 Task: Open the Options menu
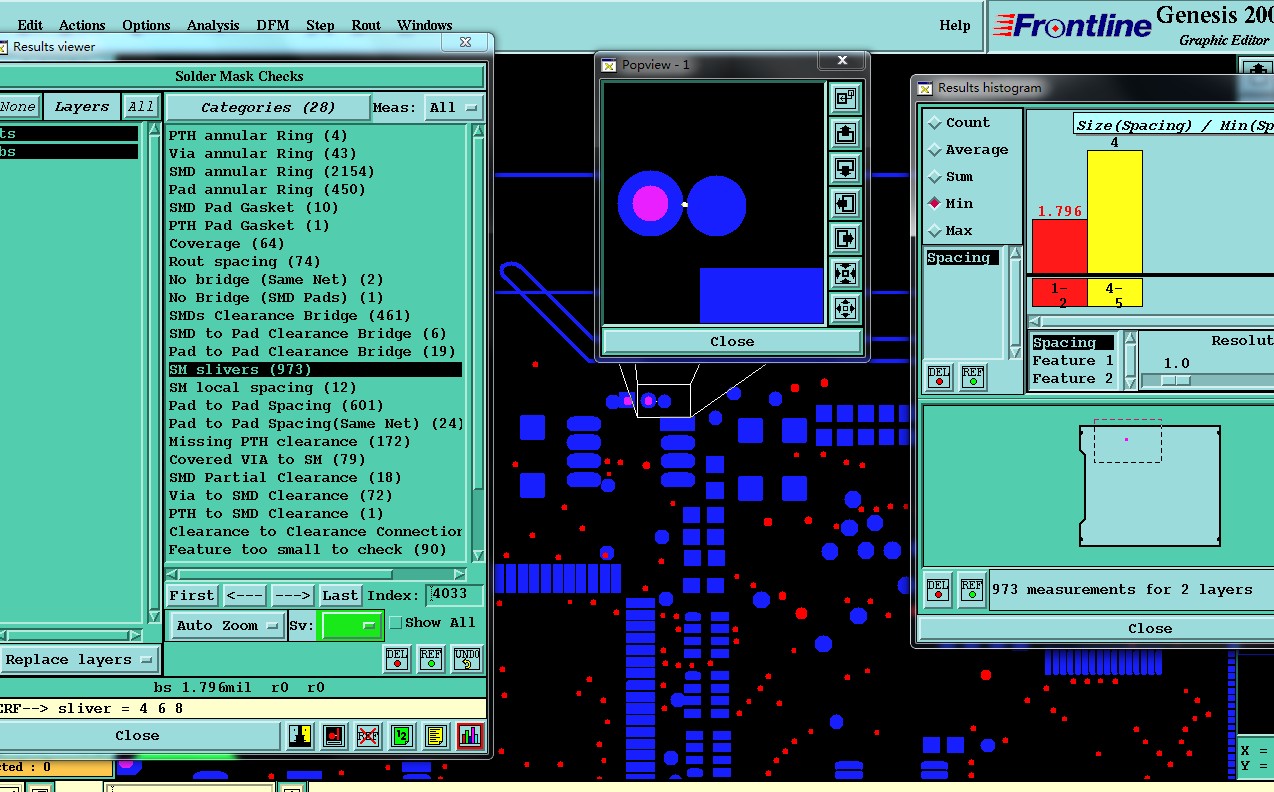click(146, 25)
